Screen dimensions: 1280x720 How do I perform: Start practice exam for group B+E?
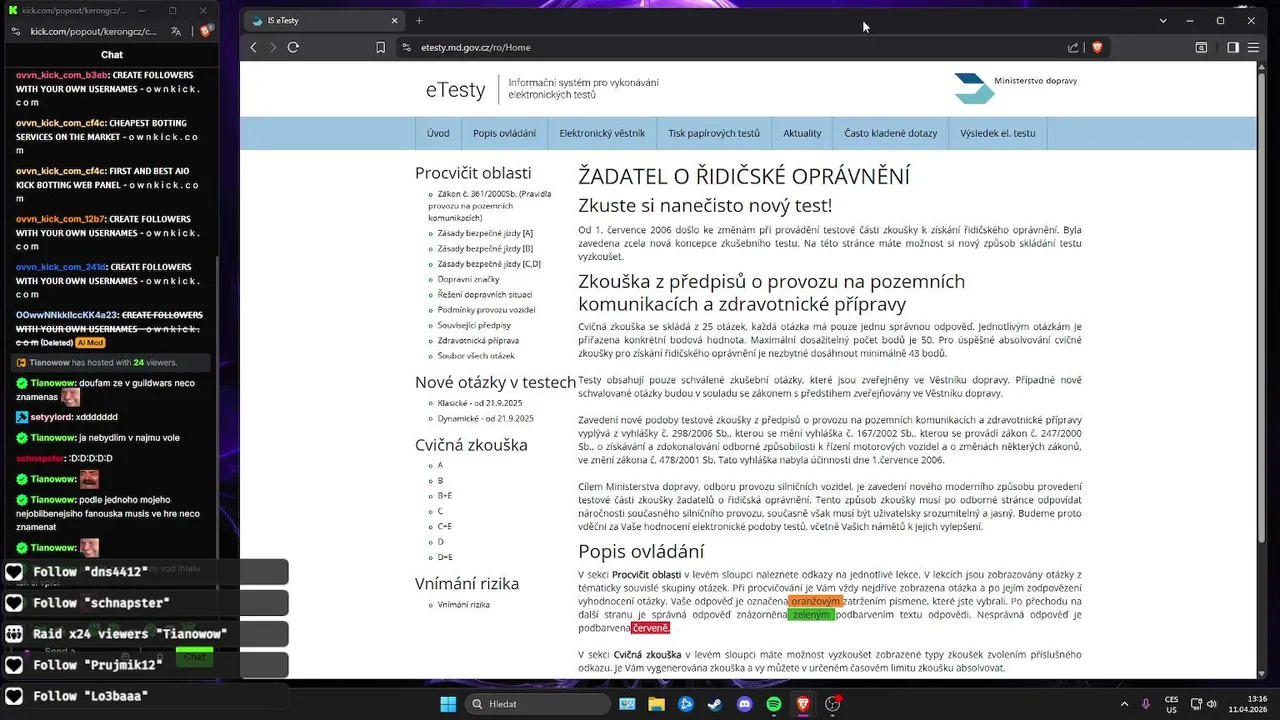point(445,495)
